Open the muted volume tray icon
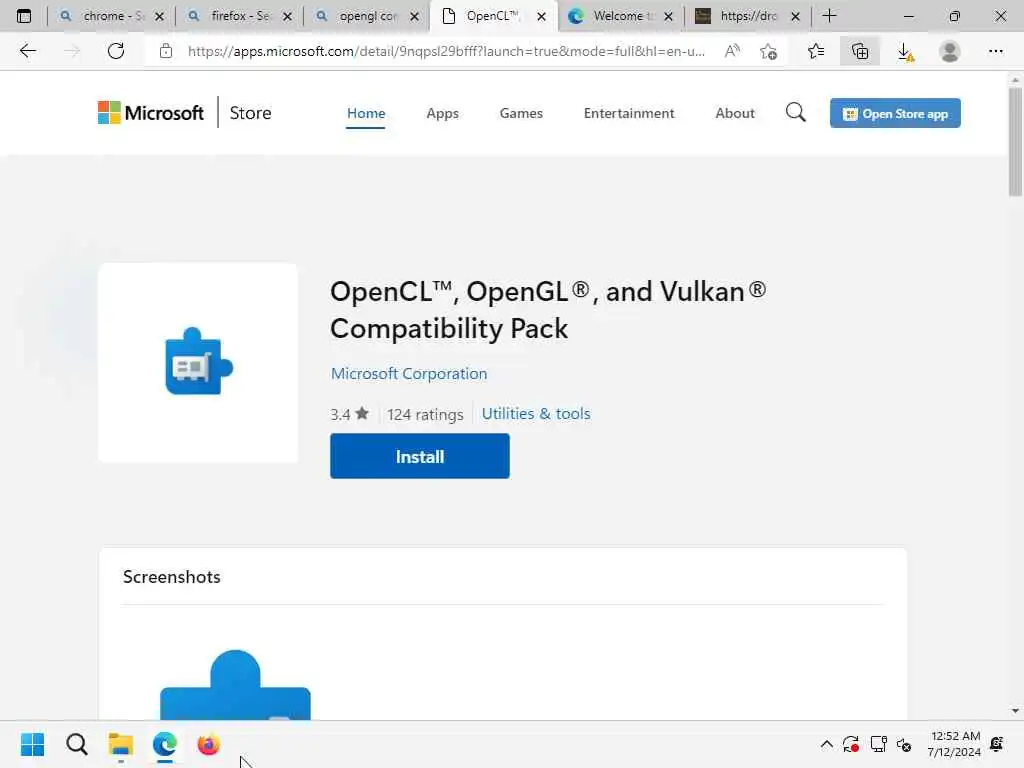 pyautogui.click(x=904, y=744)
